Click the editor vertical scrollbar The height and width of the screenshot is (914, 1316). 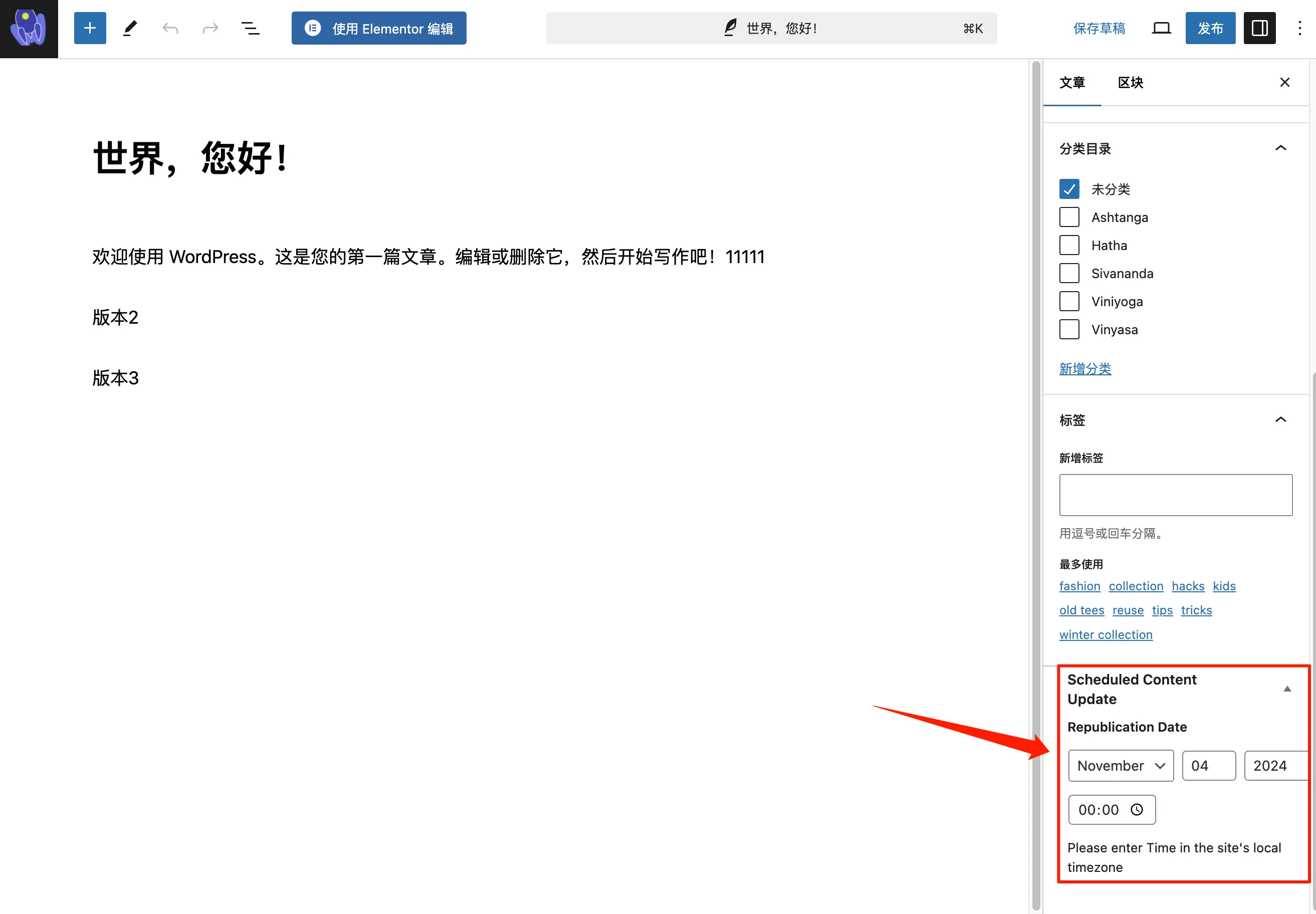point(1035,486)
